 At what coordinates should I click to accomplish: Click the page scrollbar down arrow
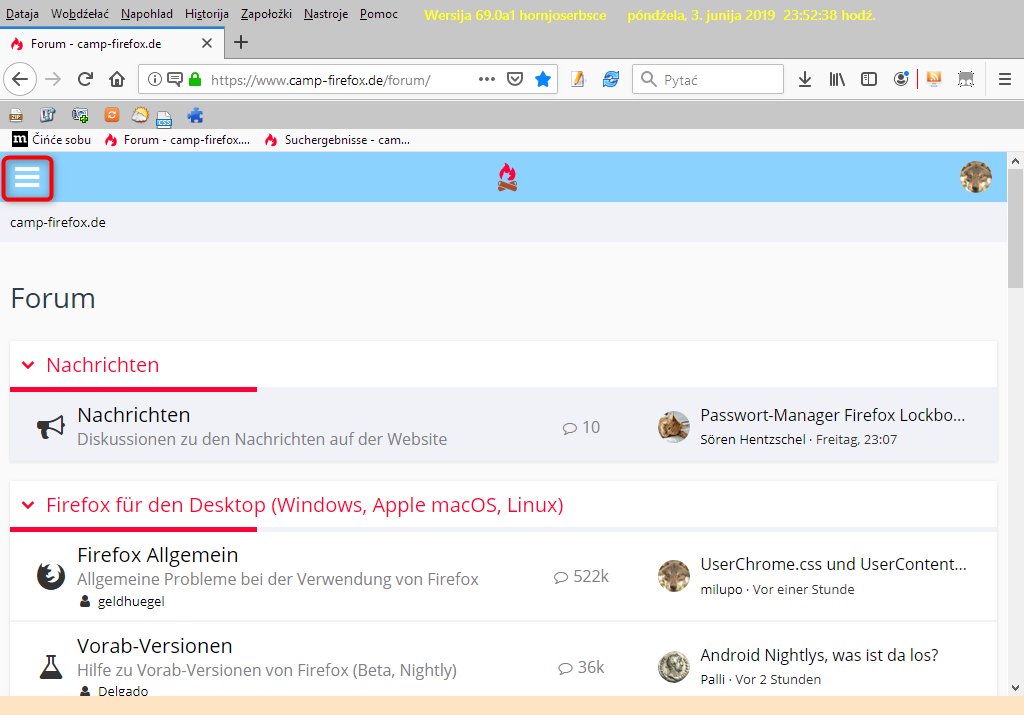pos(1015,687)
